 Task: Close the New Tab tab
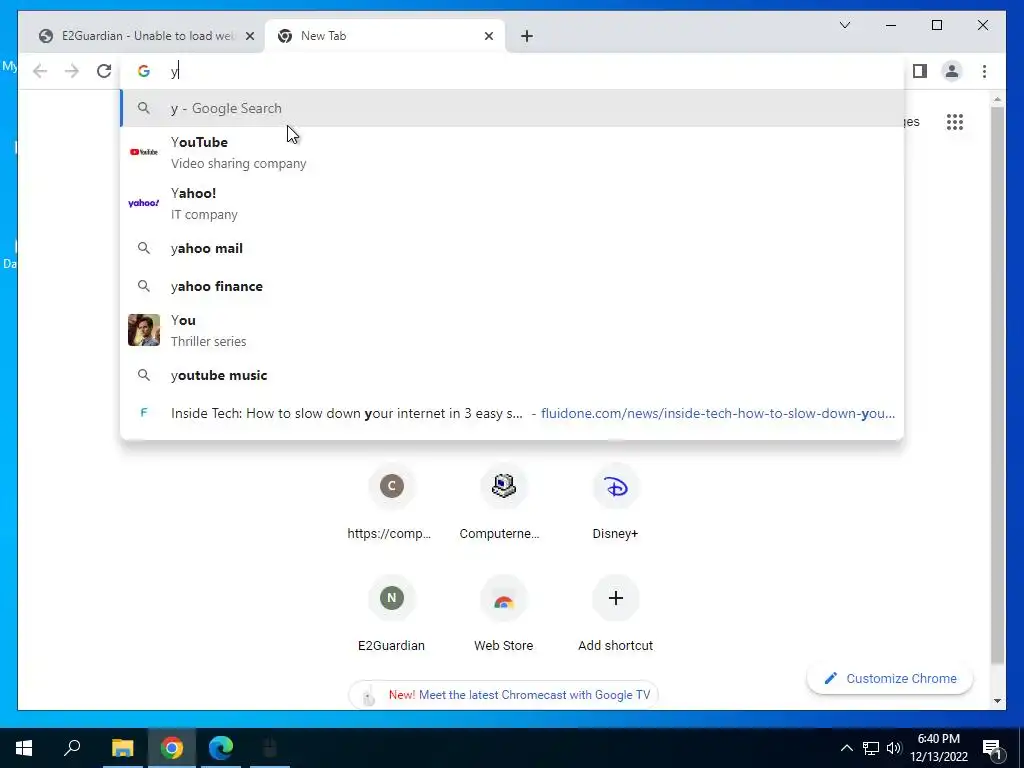pyautogui.click(x=488, y=36)
